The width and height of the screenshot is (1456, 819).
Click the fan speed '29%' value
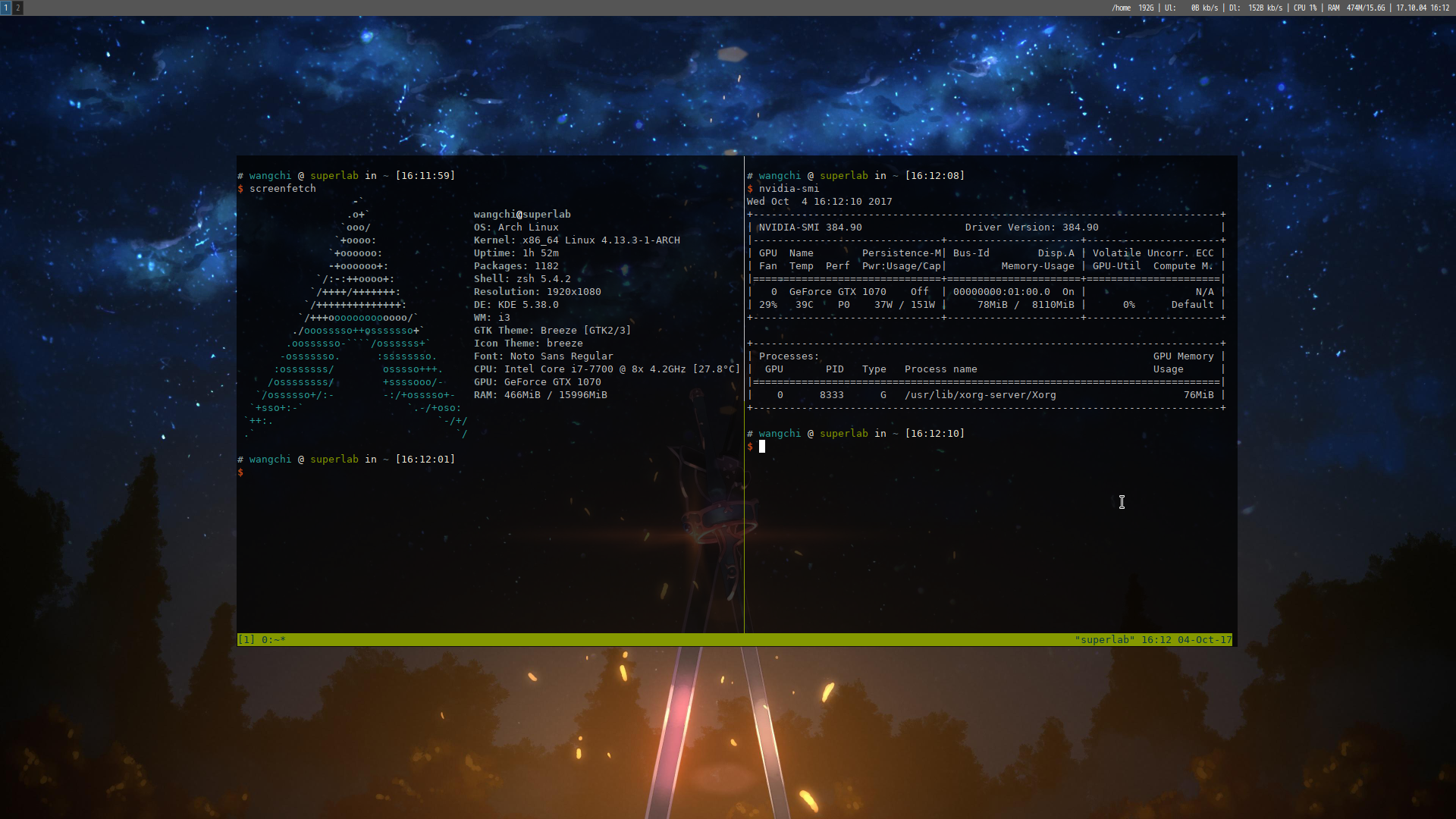click(767, 305)
